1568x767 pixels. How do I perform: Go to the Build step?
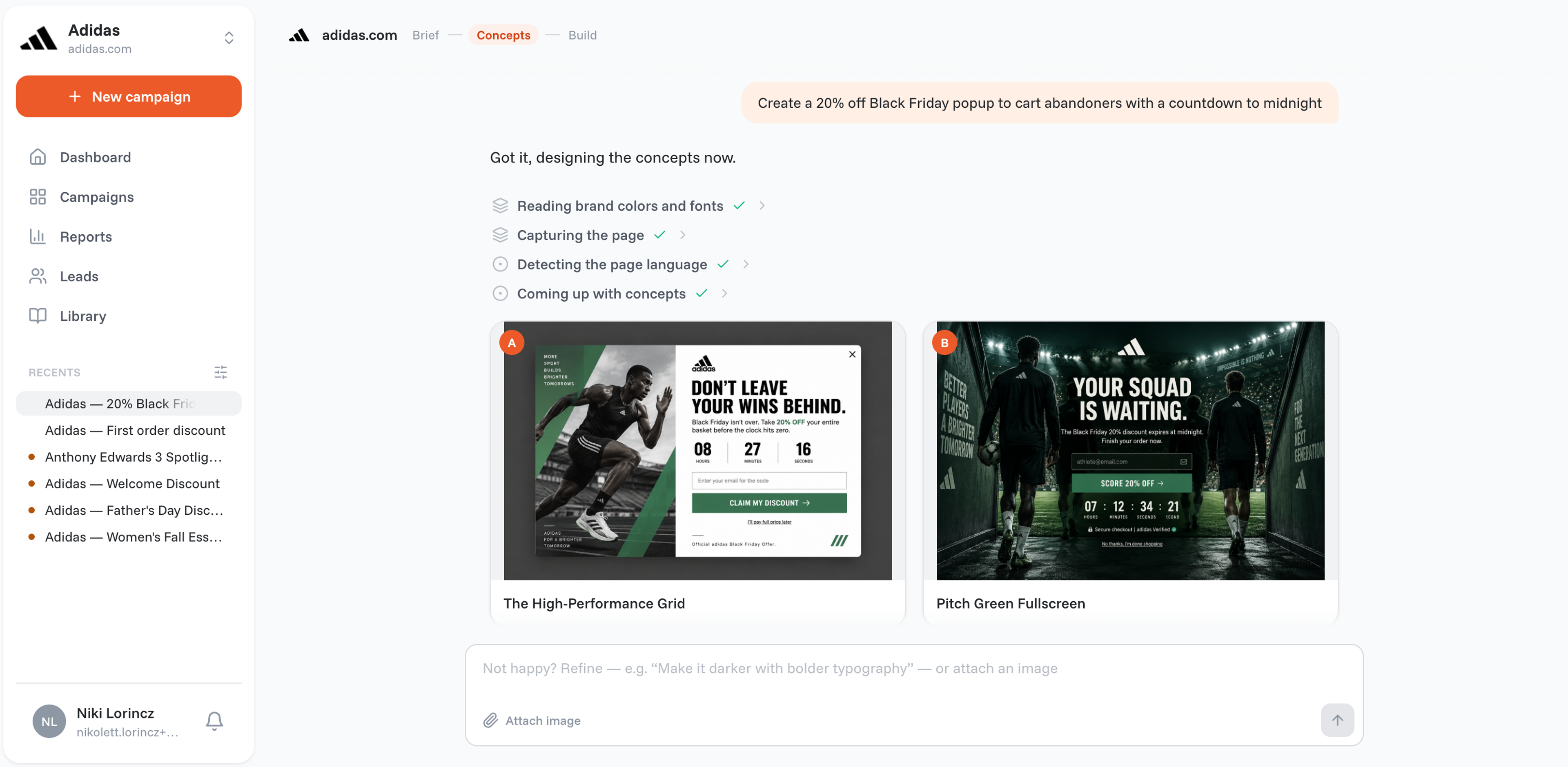coord(582,35)
